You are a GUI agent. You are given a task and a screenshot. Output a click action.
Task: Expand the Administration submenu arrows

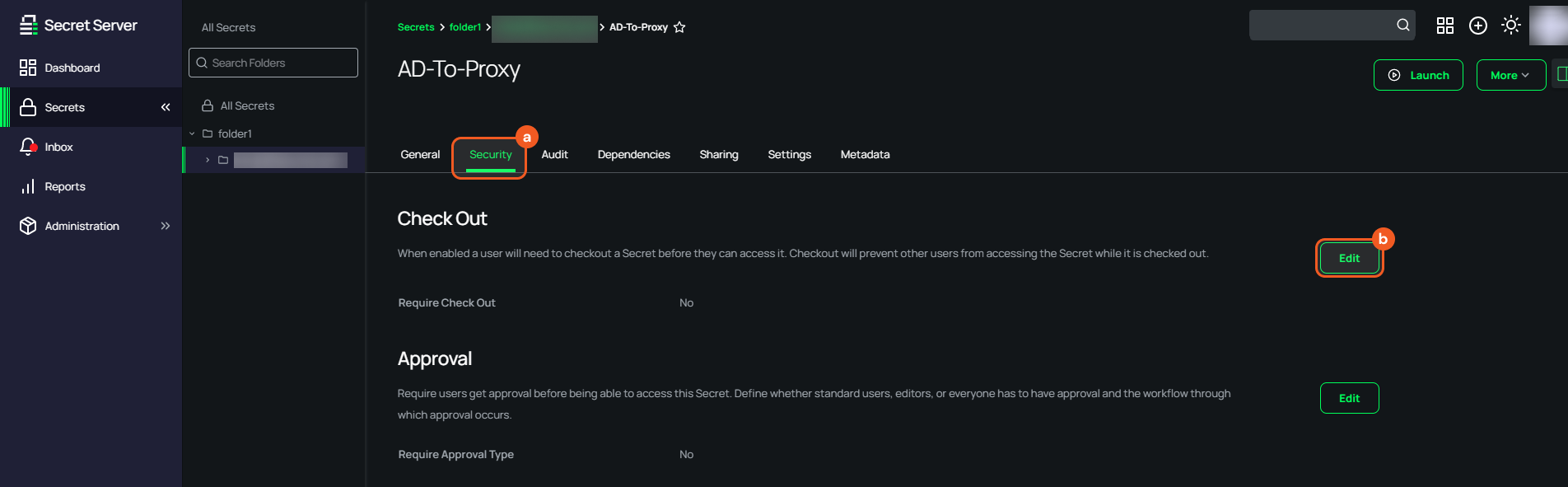[x=166, y=226]
